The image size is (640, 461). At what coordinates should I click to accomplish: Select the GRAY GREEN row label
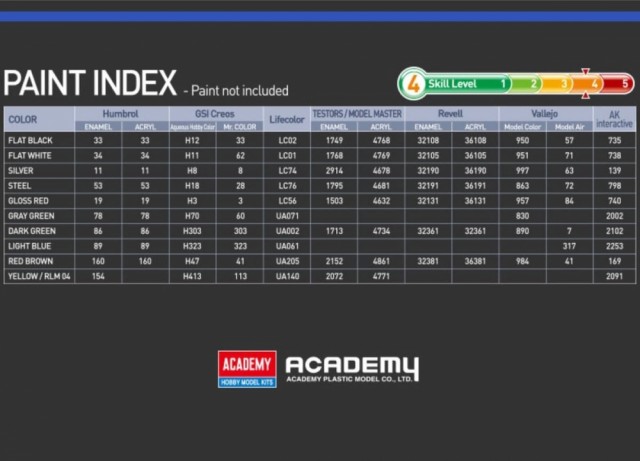click(x=31, y=216)
